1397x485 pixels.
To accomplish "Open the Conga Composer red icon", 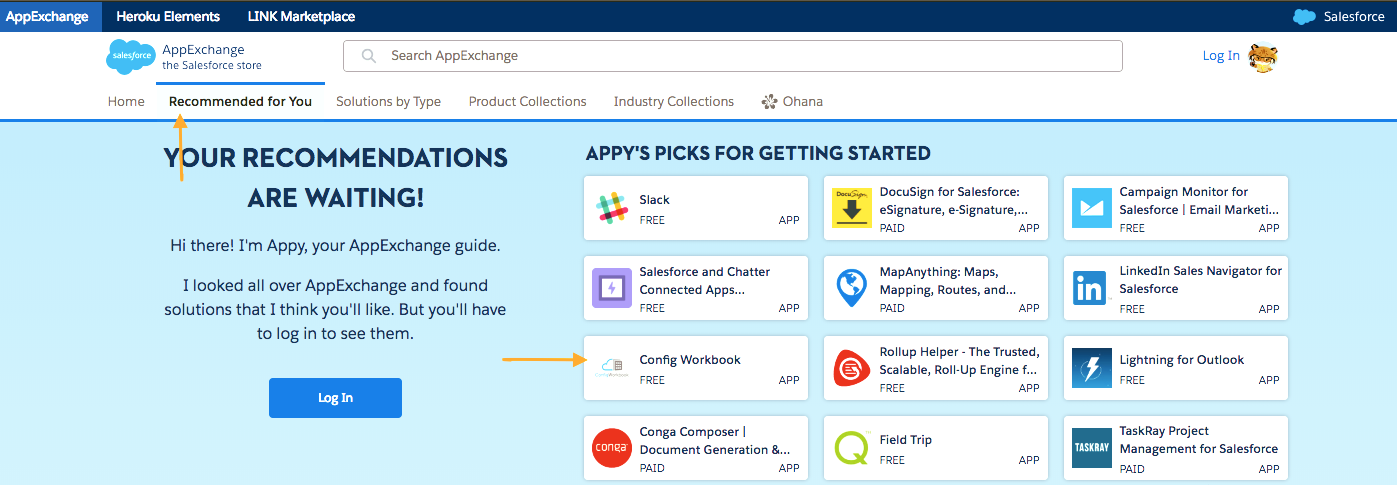I will [x=612, y=448].
